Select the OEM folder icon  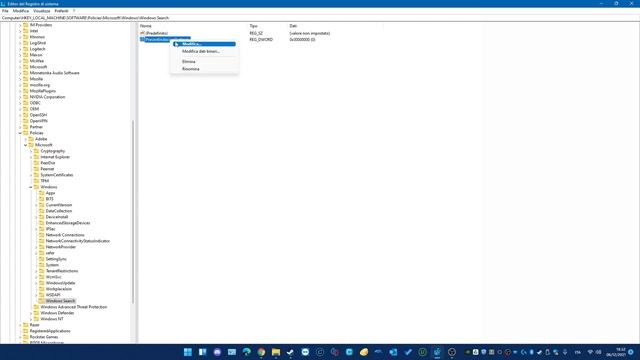coord(25,109)
